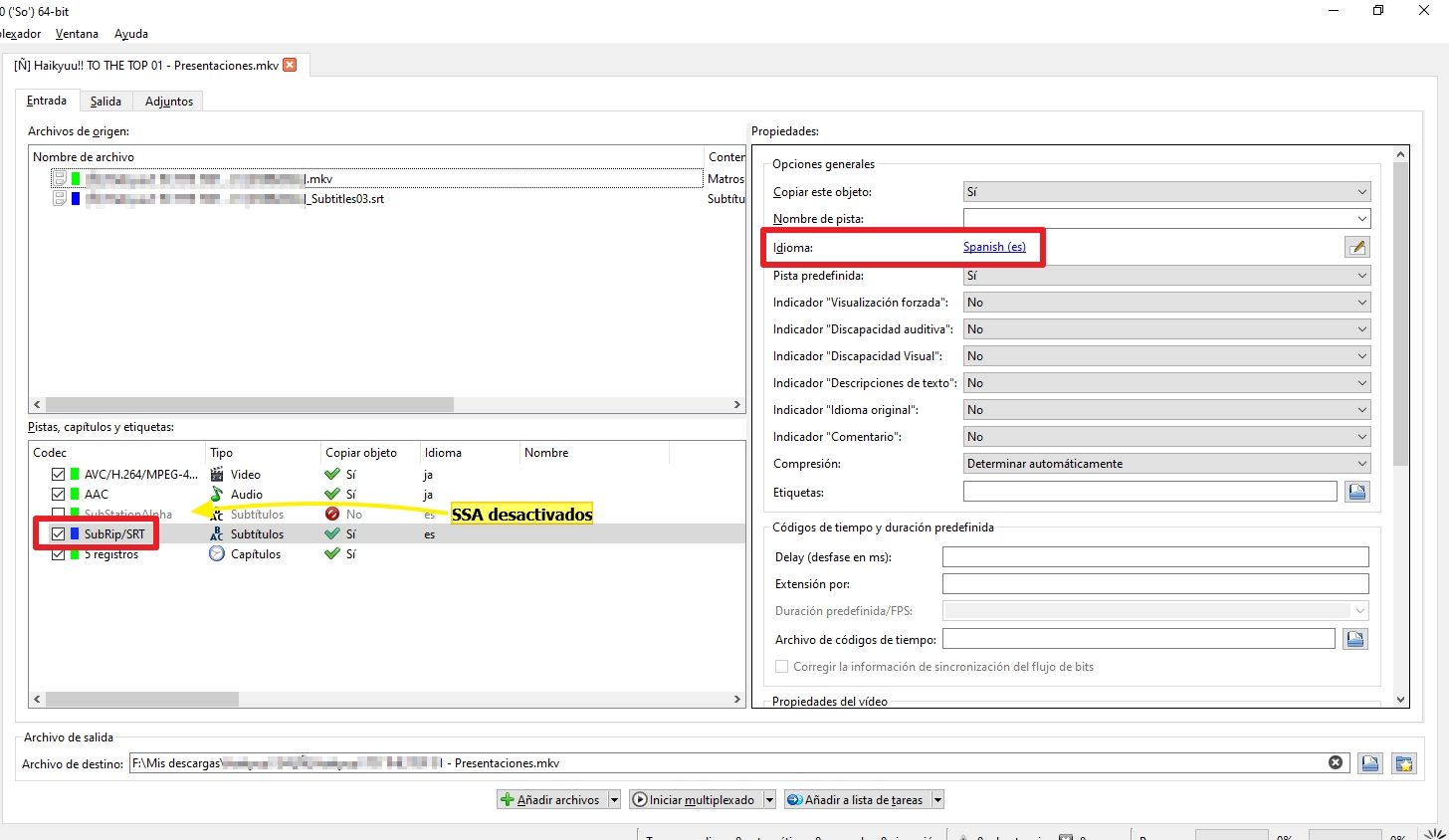Click the Nombre de archivo column header
Viewport: 1449px width, 840px height.
(x=366, y=157)
